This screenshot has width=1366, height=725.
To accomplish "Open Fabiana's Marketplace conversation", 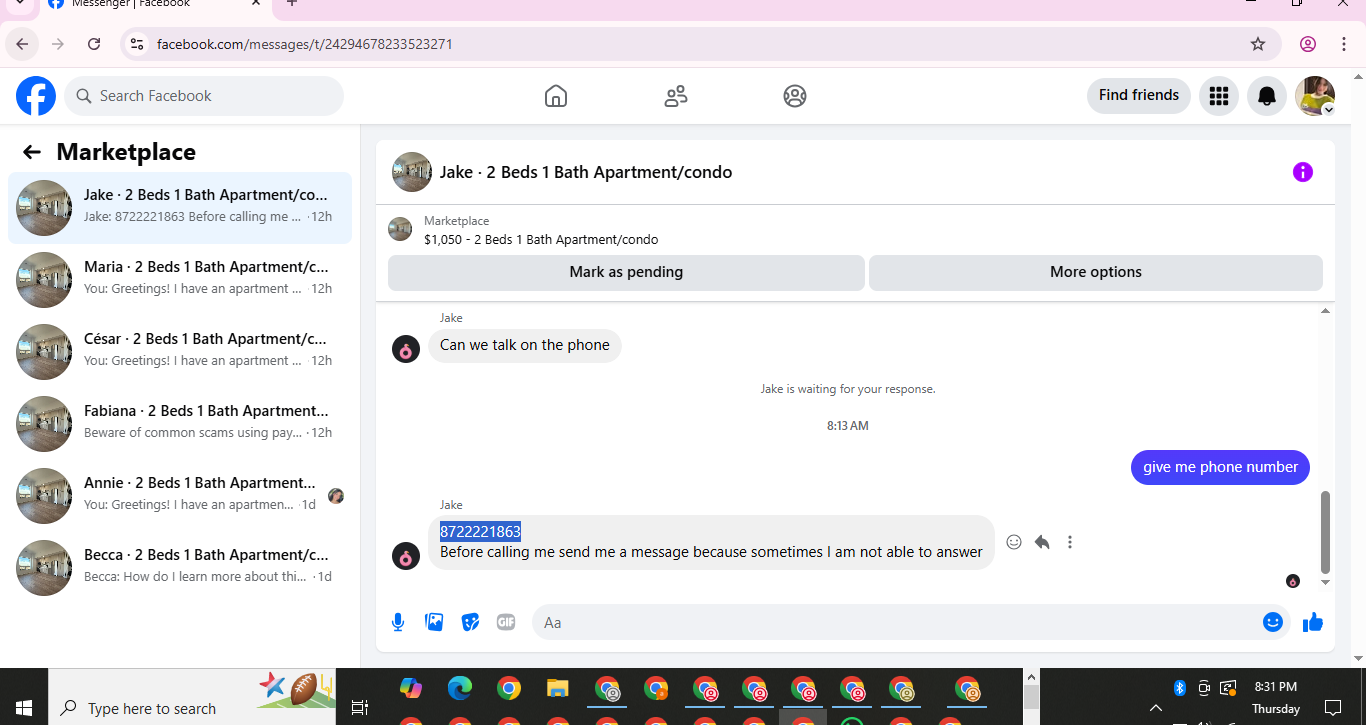I will click(180, 424).
